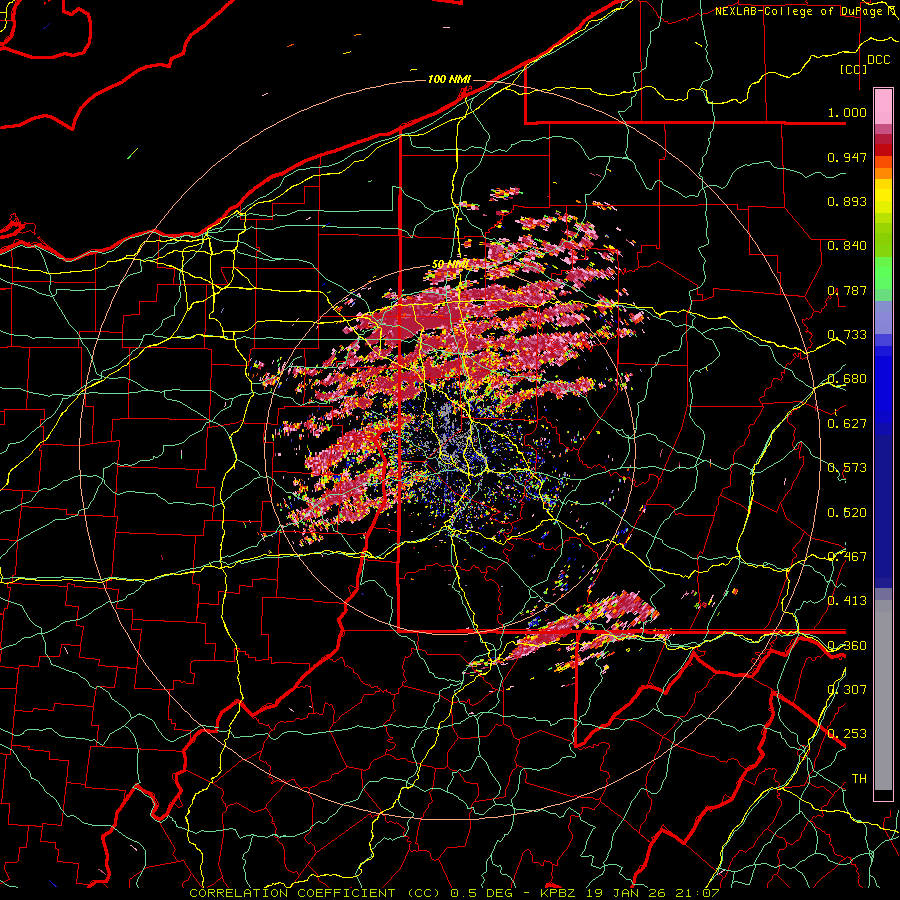Screen dimensions: 900x900
Task: Select the 50 NMI range ring label
Action: (450, 265)
